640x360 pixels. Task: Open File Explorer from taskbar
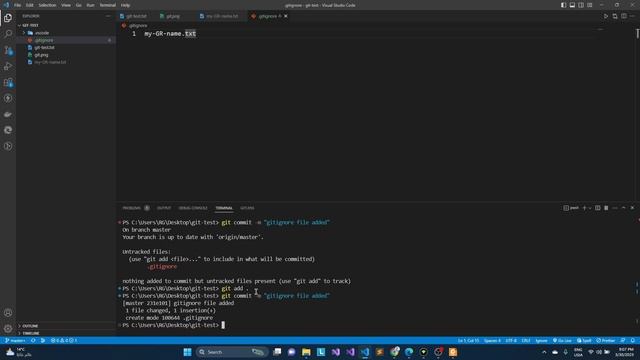pos(306,352)
